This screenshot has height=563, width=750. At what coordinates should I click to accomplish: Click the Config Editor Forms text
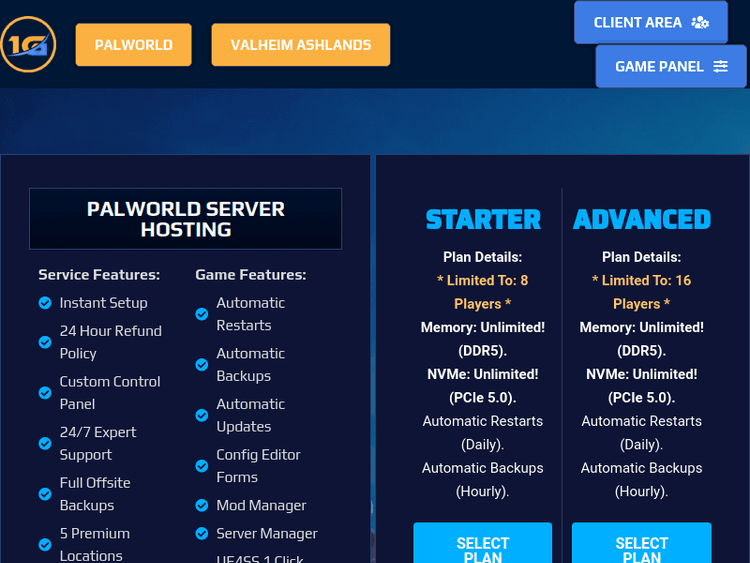click(258, 466)
